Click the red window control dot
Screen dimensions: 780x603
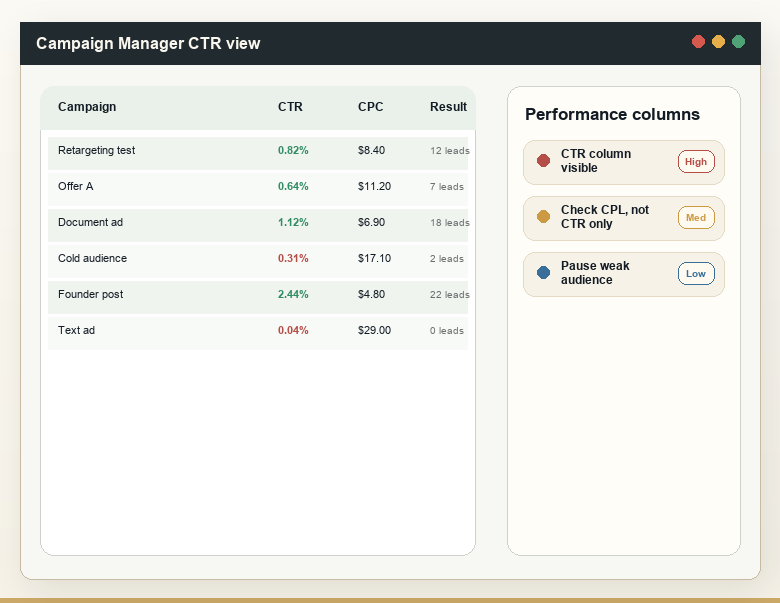point(698,42)
